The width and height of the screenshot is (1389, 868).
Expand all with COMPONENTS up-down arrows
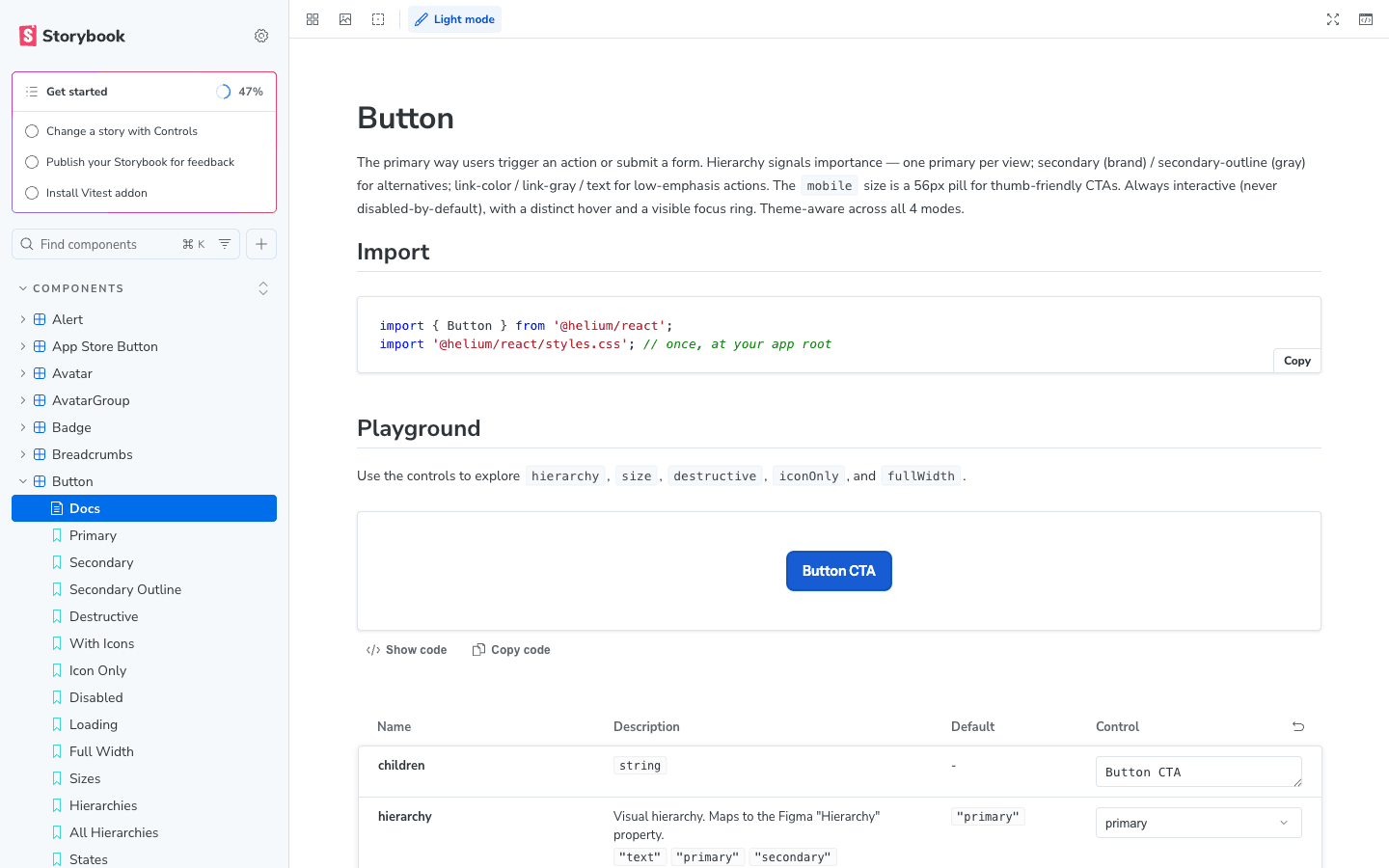263,288
